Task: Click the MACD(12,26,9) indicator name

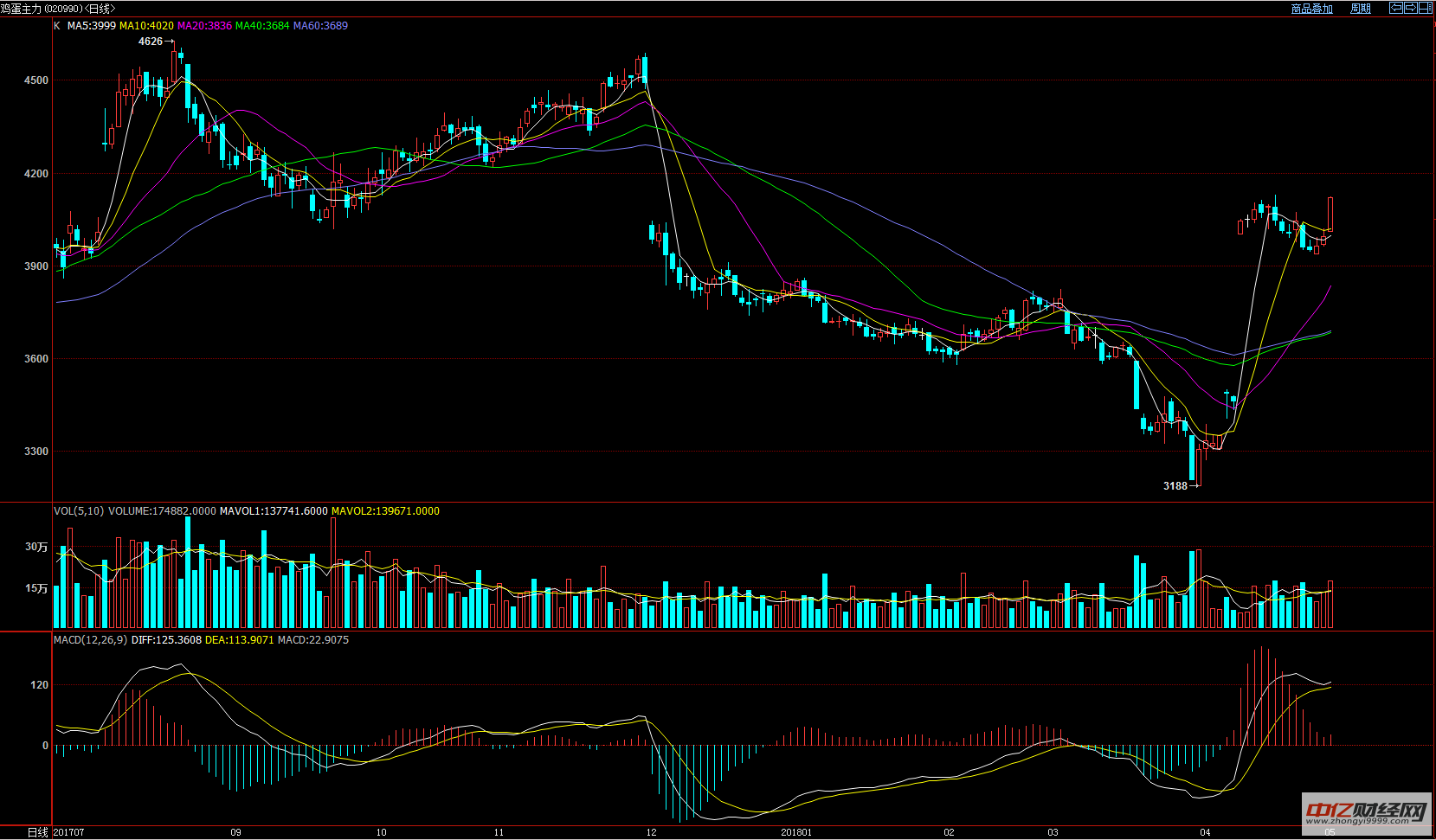Action: 90,640
